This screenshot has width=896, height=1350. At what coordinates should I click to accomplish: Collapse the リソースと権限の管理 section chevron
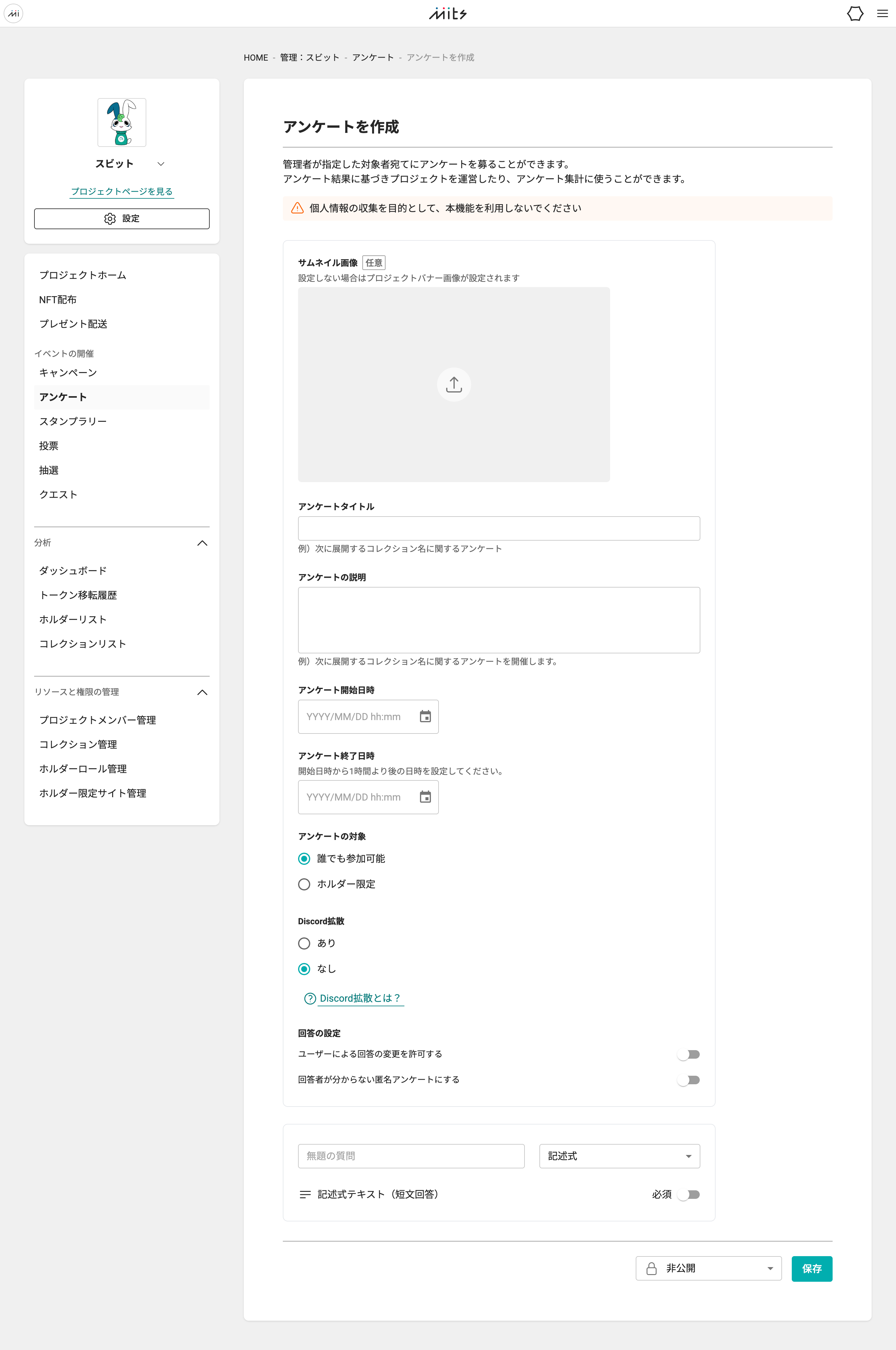point(202,692)
